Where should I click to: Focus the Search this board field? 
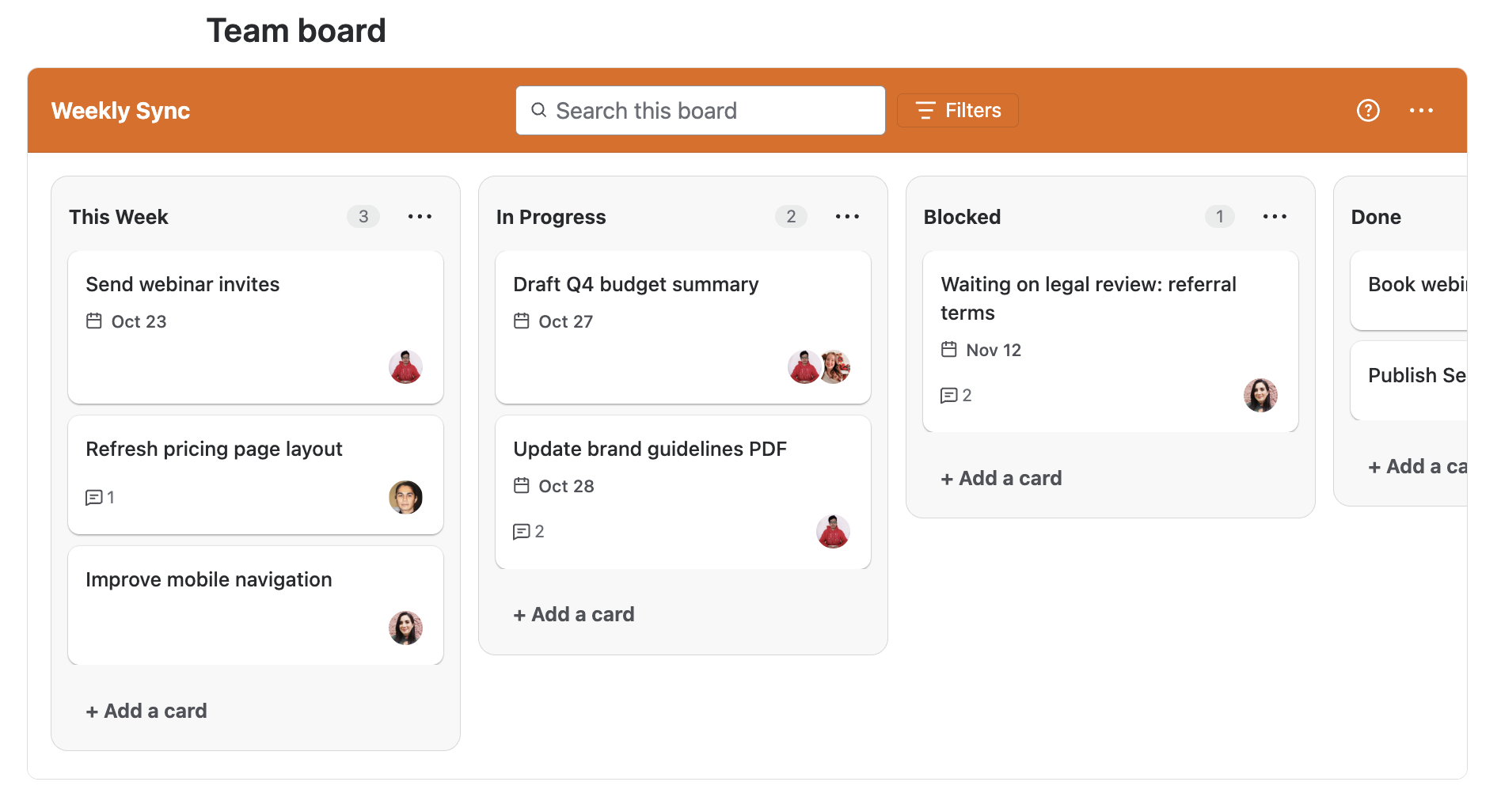(701, 111)
